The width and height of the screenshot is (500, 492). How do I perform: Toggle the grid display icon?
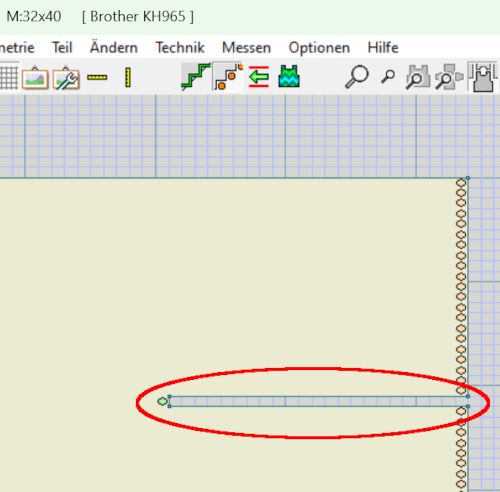point(9,77)
